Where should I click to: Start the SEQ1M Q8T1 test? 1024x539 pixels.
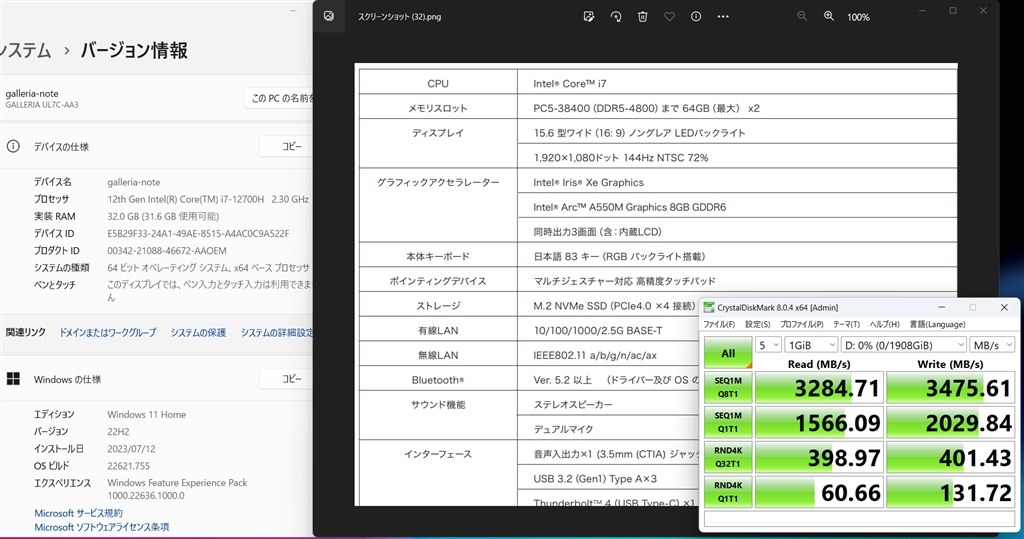click(x=728, y=387)
